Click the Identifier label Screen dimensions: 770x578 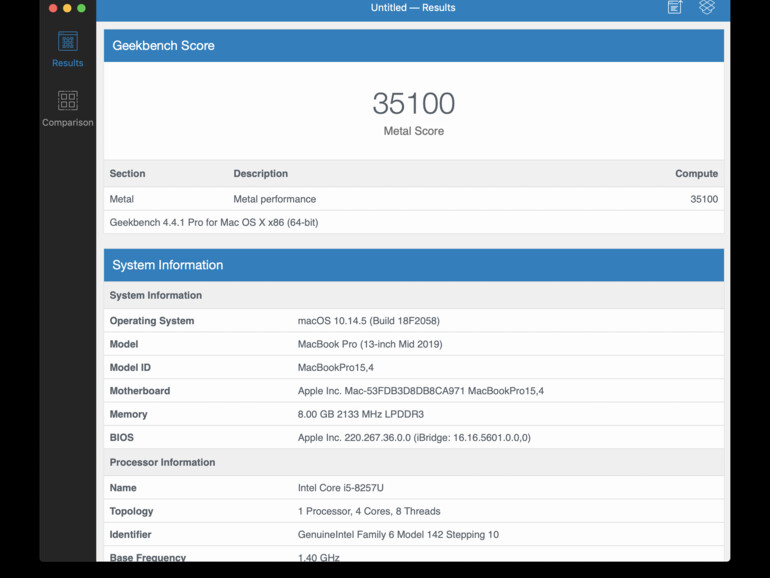131,534
